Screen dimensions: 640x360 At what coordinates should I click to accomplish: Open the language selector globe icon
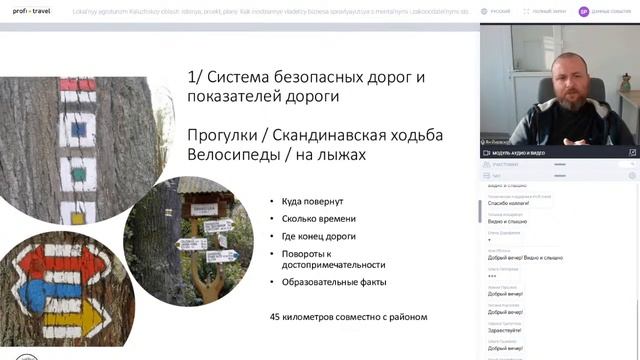(484, 11)
